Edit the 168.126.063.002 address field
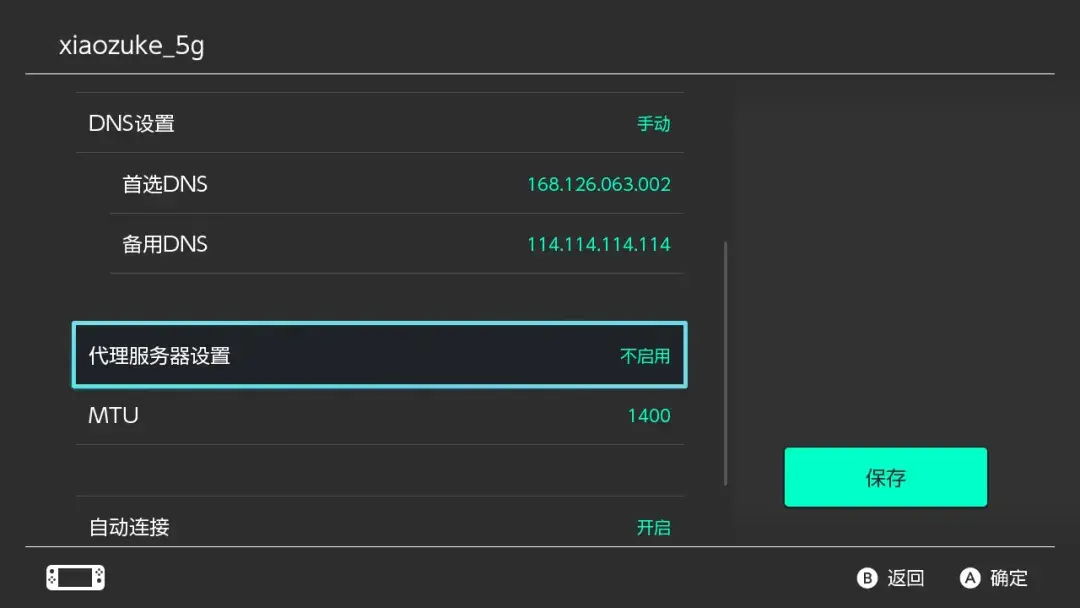Viewport: 1080px width, 608px height. (599, 185)
